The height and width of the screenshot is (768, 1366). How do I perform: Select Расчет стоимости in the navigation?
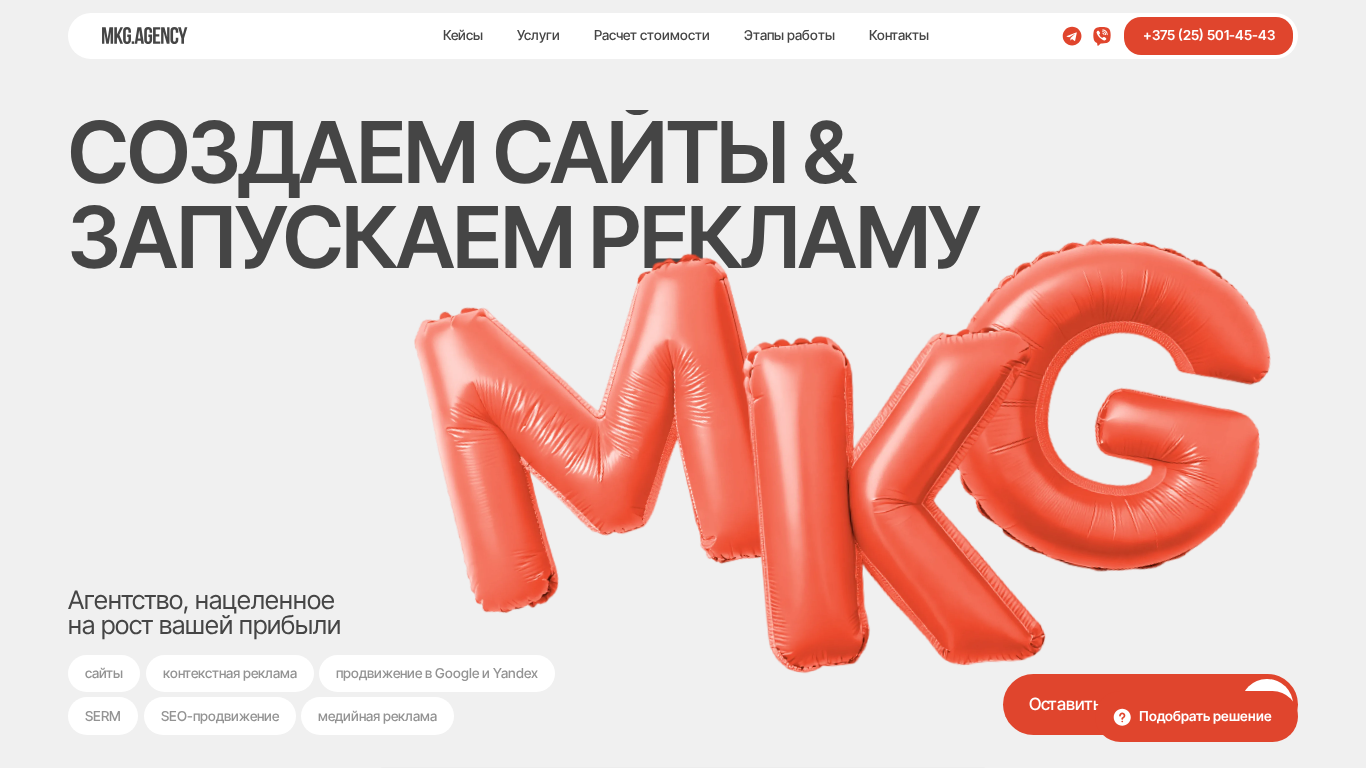tap(652, 36)
